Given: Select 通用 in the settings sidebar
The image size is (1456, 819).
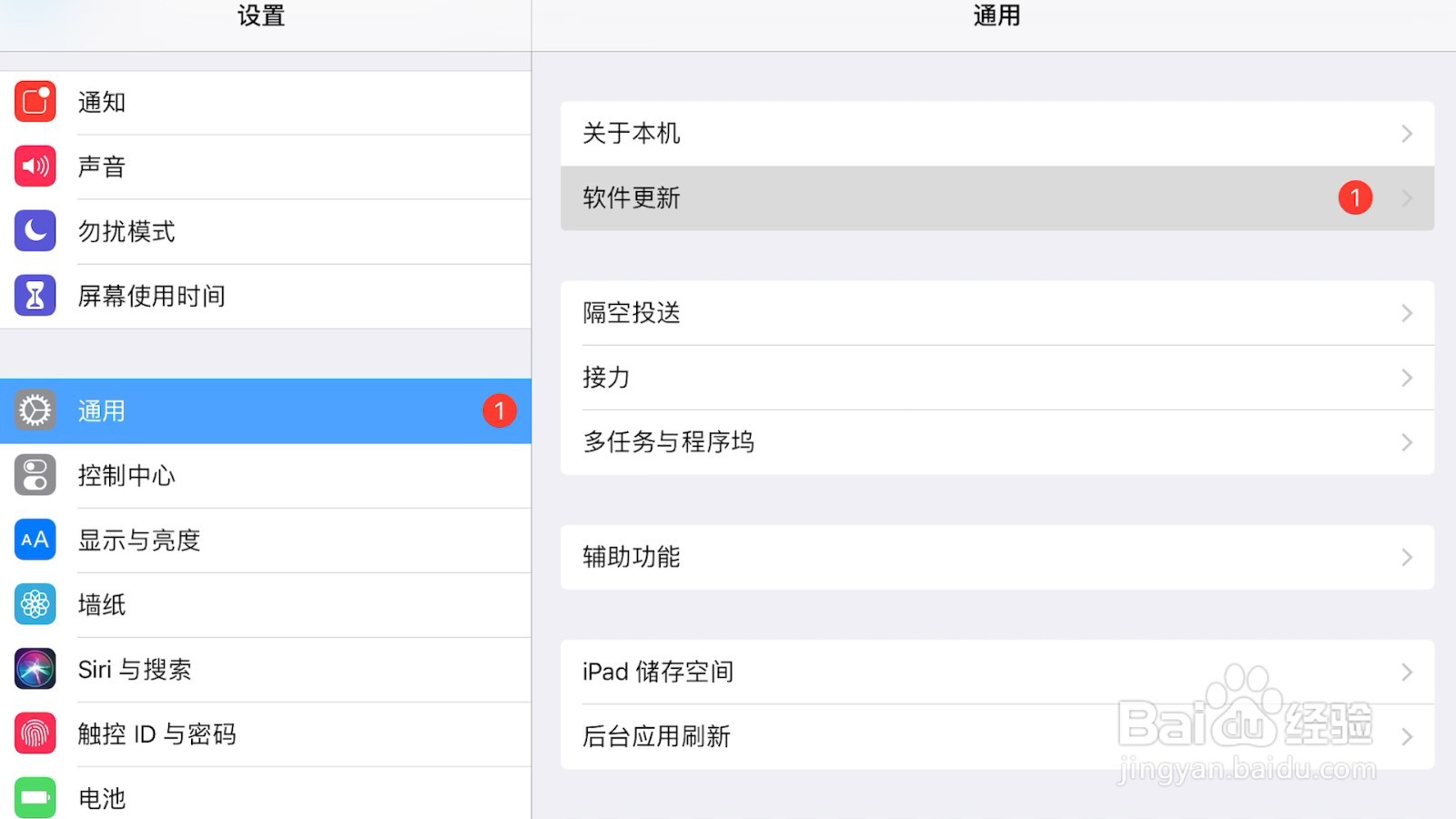Looking at the screenshot, I should coord(264,411).
